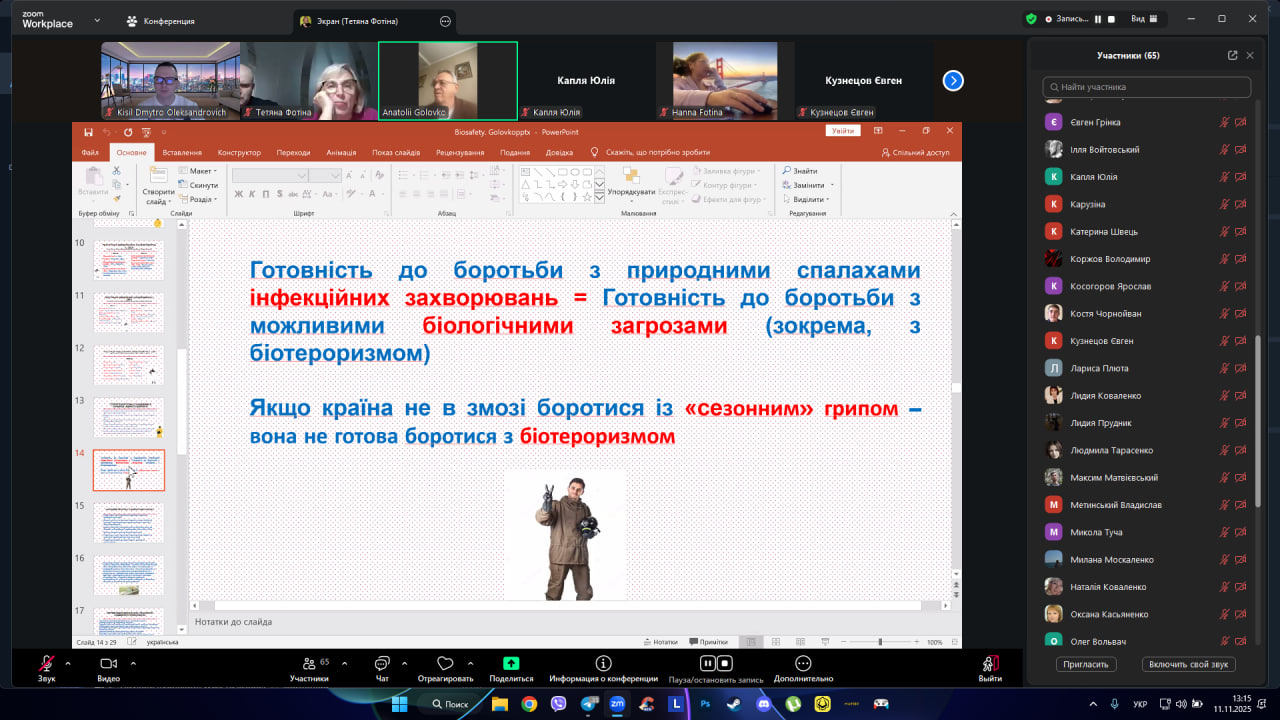The height and width of the screenshot is (720, 1280).
Task: Expand video options arrow beside Видео
Action: coord(132,662)
